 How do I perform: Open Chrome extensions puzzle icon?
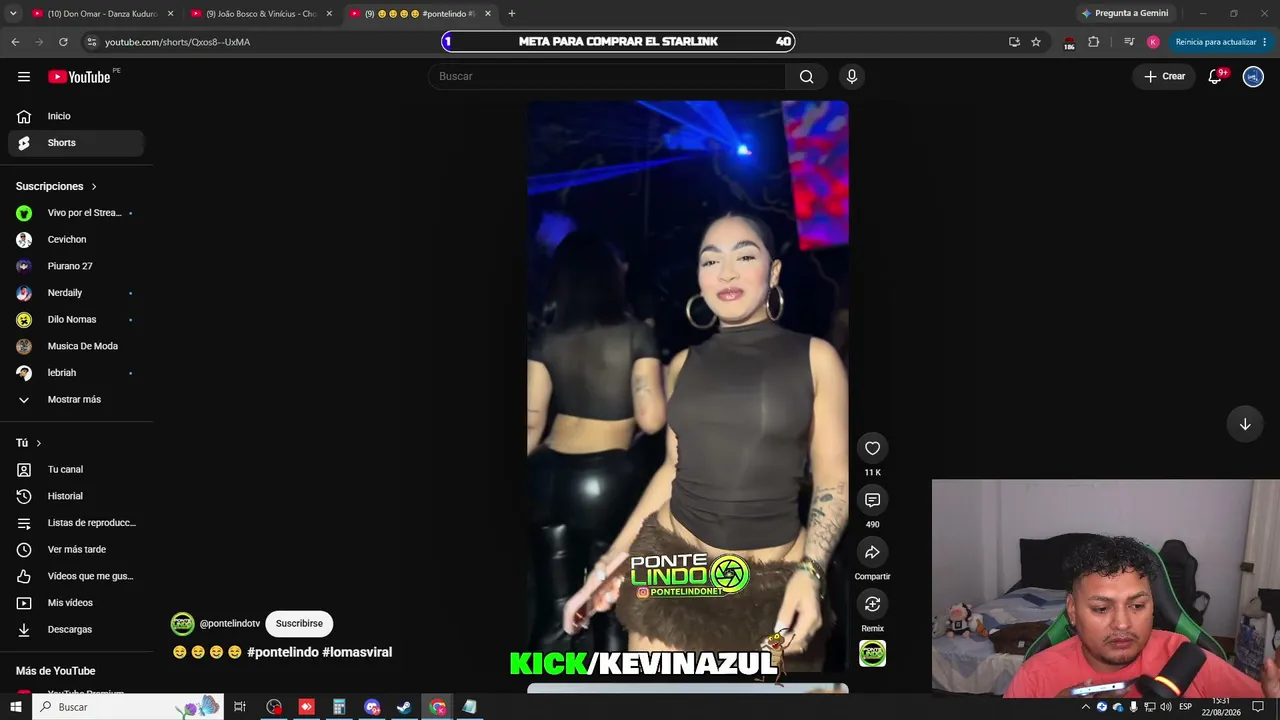click(x=1093, y=42)
